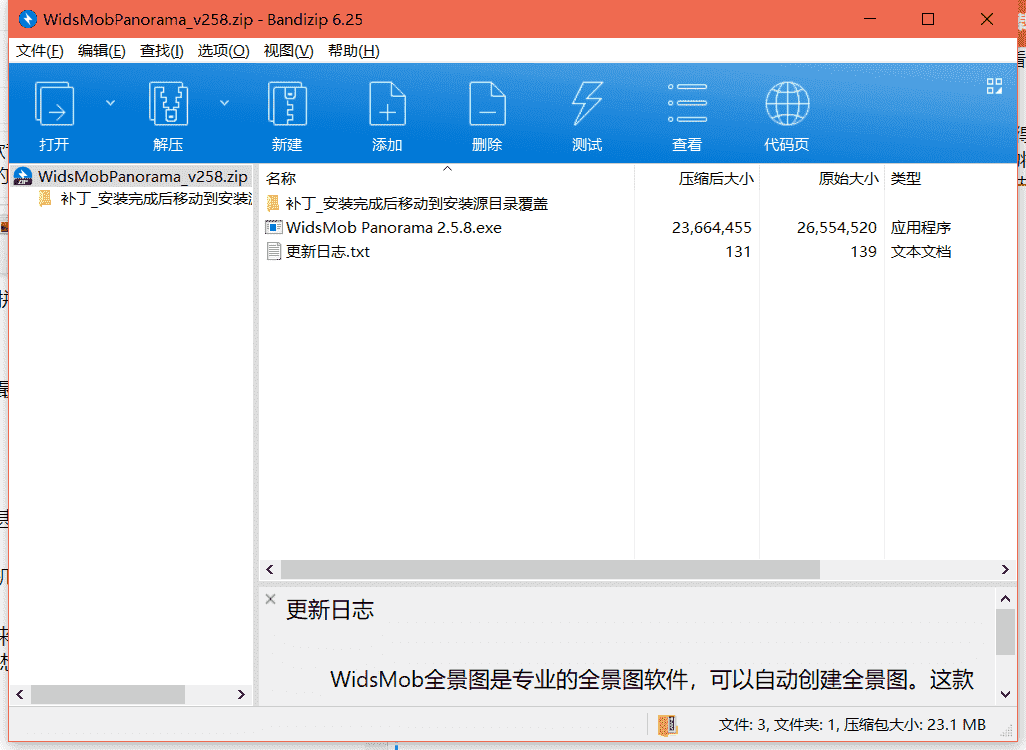Click the file list horizontal scrollbar thumb
Viewport: 1026px width, 750px height.
(550, 569)
